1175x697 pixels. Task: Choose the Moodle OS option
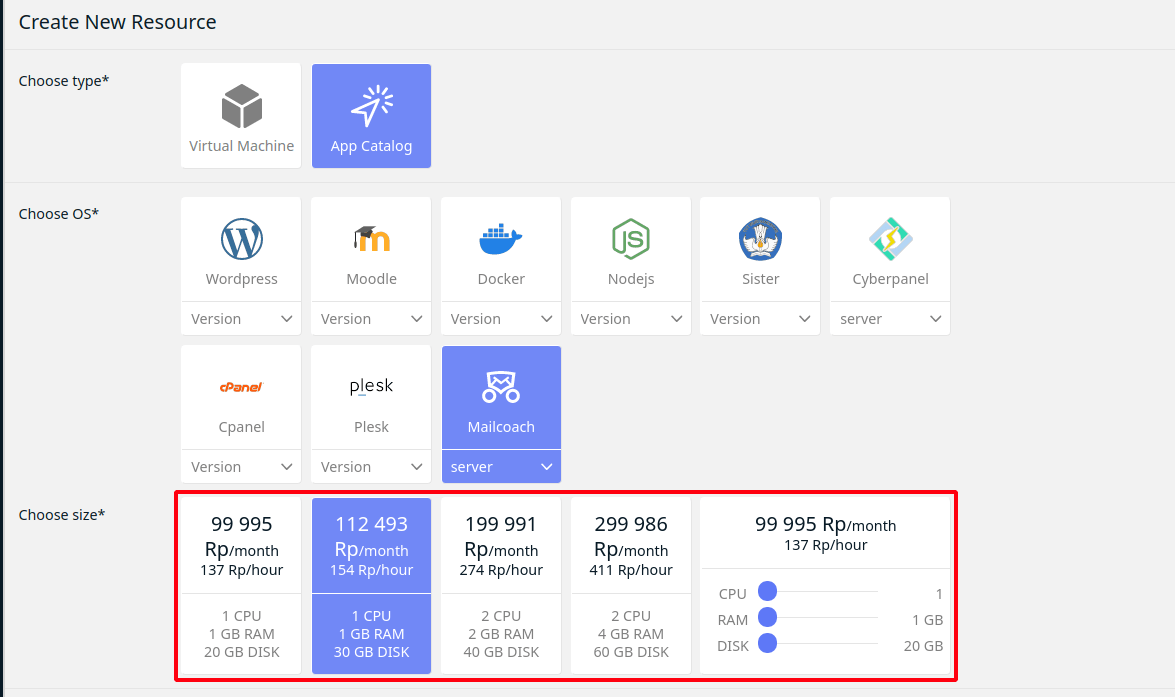pyautogui.click(x=371, y=248)
